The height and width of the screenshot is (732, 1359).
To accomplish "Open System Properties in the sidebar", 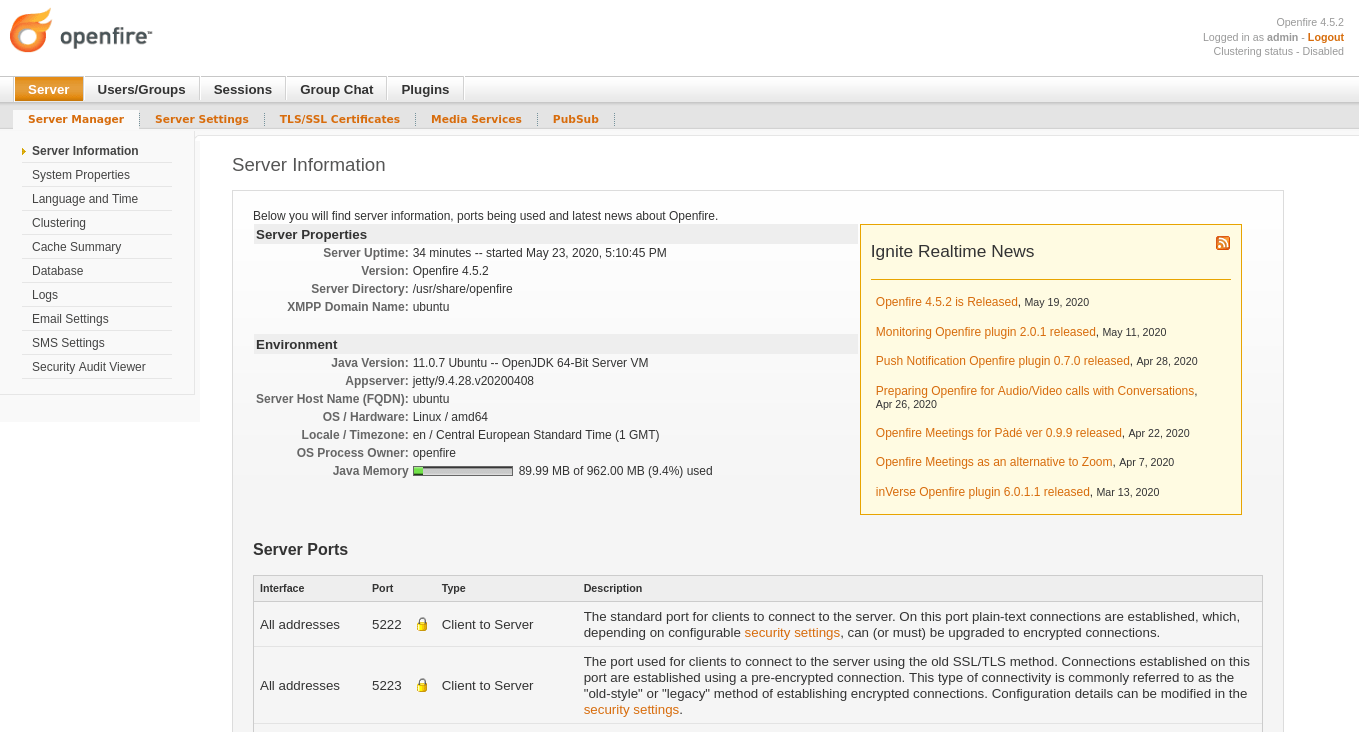I will coord(81,175).
